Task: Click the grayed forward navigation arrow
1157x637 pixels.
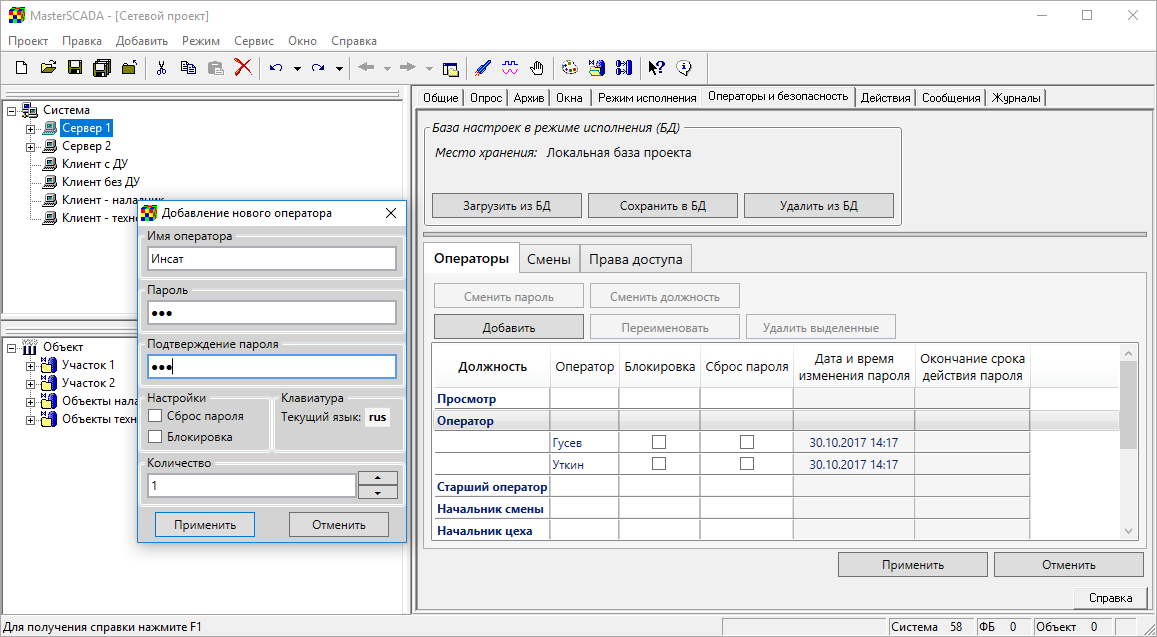Action: [407, 68]
